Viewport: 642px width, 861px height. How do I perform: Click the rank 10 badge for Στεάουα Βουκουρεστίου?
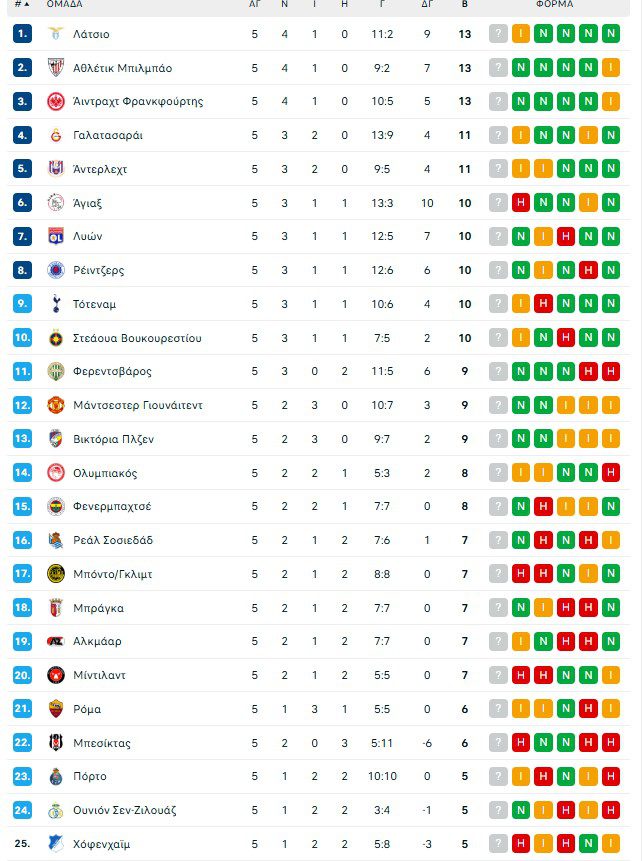pos(23,338)
